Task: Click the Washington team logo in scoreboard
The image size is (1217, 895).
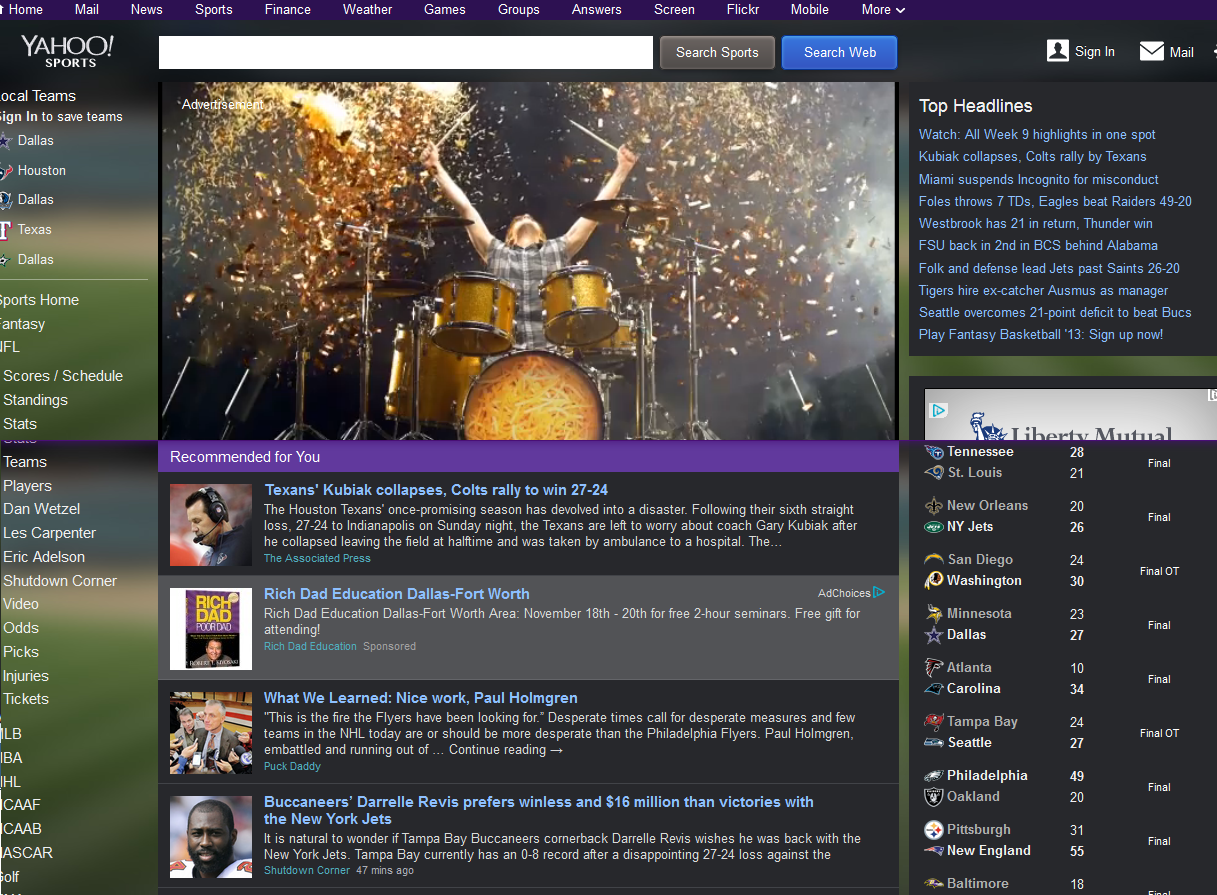Action: 934,581
